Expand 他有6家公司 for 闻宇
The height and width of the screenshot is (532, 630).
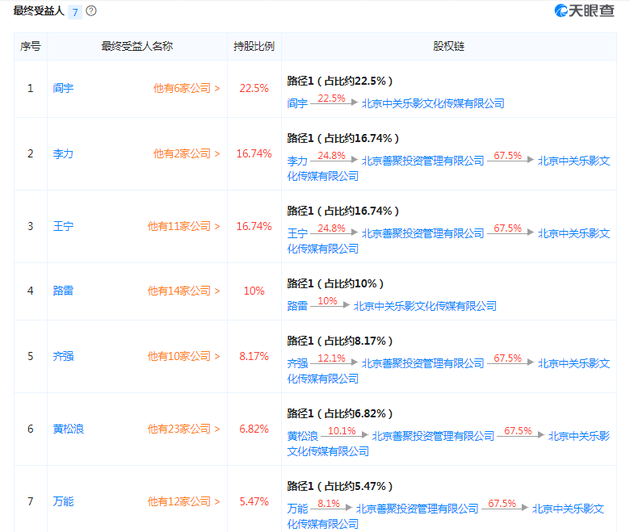186,88
